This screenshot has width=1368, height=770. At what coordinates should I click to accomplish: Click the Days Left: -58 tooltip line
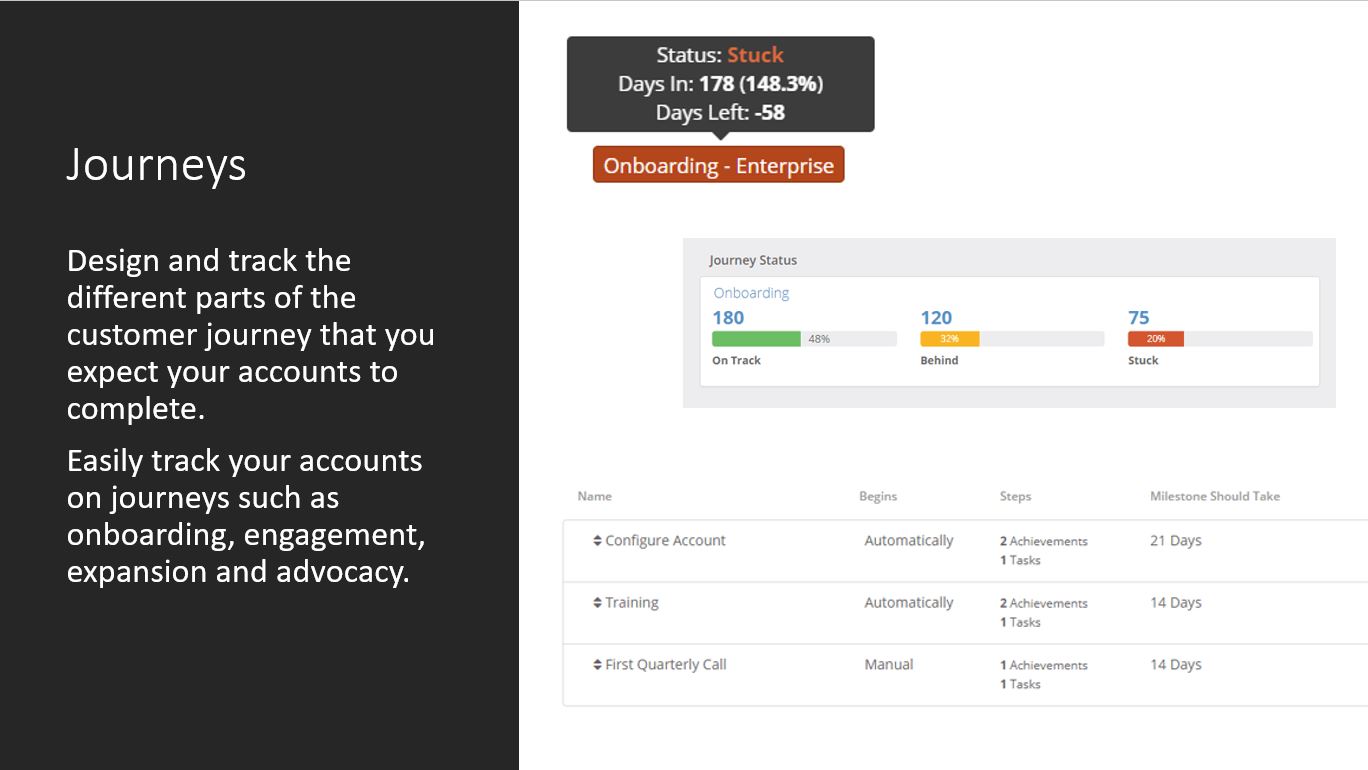(x=720, y=113)
